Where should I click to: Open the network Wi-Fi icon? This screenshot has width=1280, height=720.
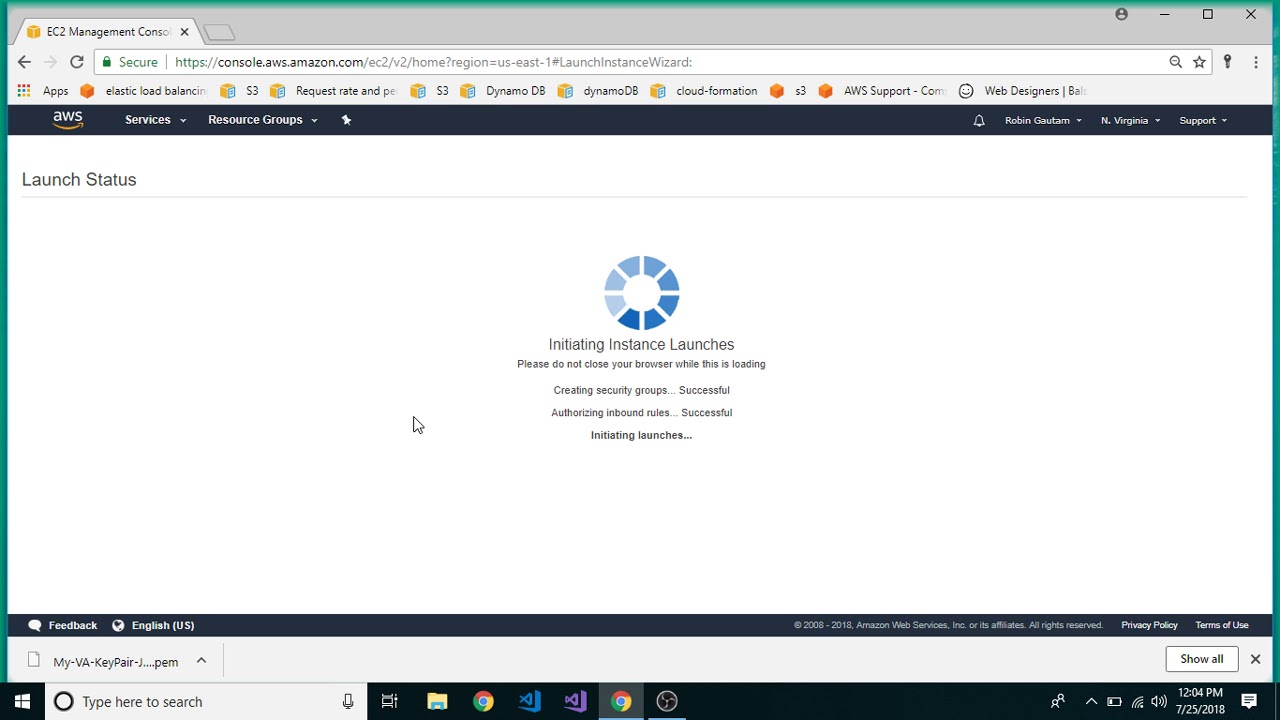(1137, 702)
